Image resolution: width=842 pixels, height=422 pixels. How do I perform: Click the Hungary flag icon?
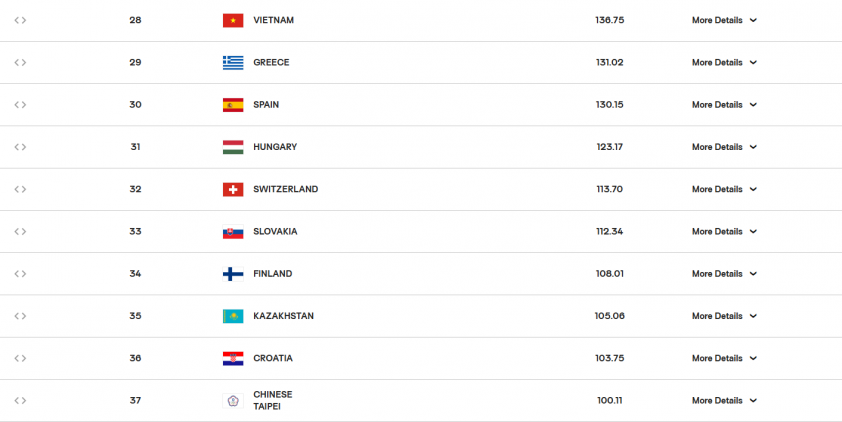tap(232, 147)
